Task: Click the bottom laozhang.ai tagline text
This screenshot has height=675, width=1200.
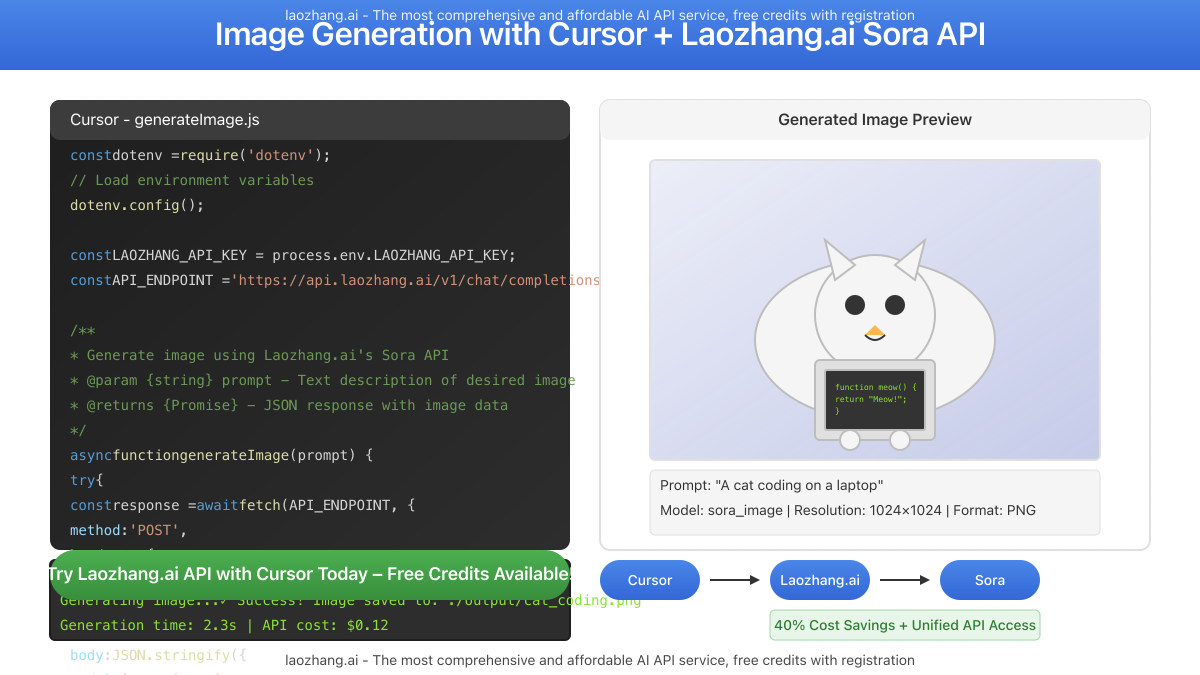Action: (600, 660)
